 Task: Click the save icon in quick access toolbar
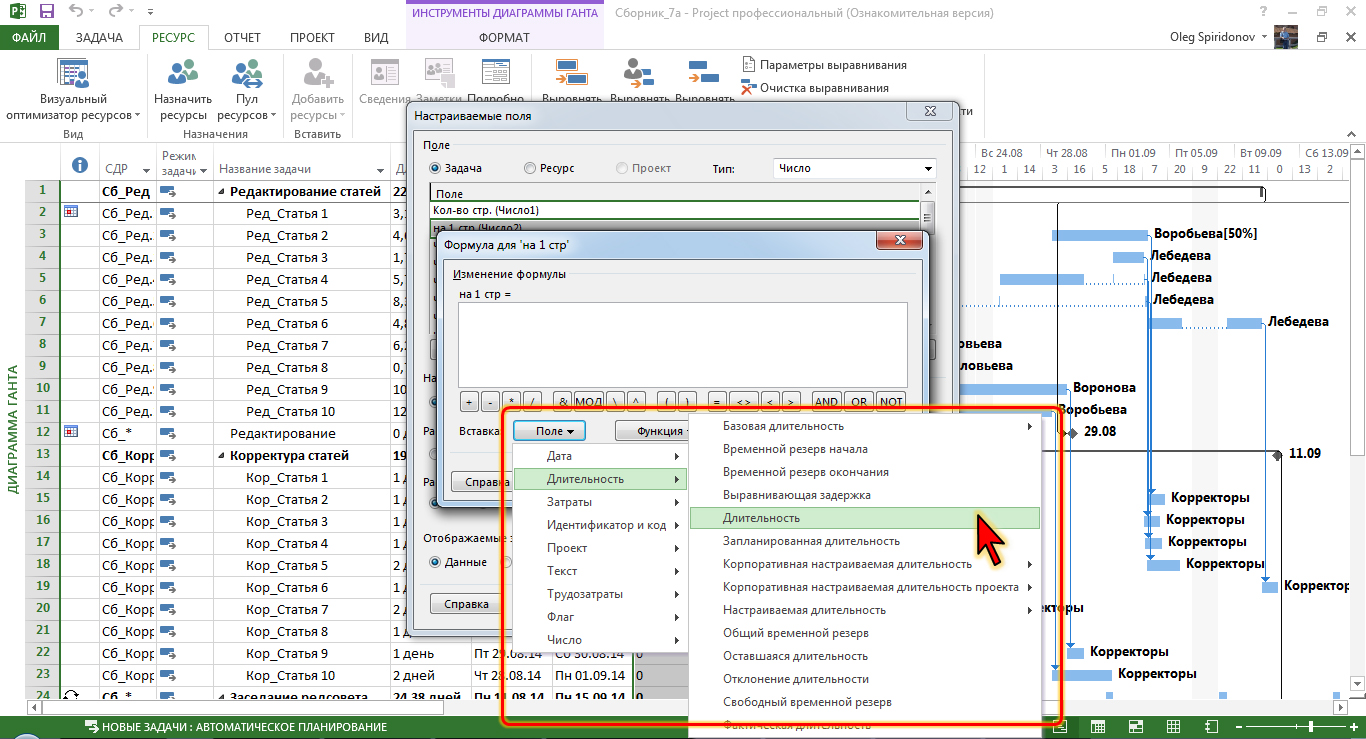point(46,13)
